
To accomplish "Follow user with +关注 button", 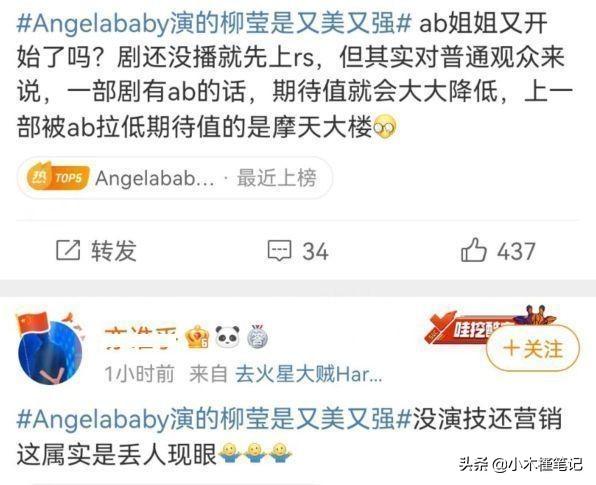I will [x=533, y=348].
